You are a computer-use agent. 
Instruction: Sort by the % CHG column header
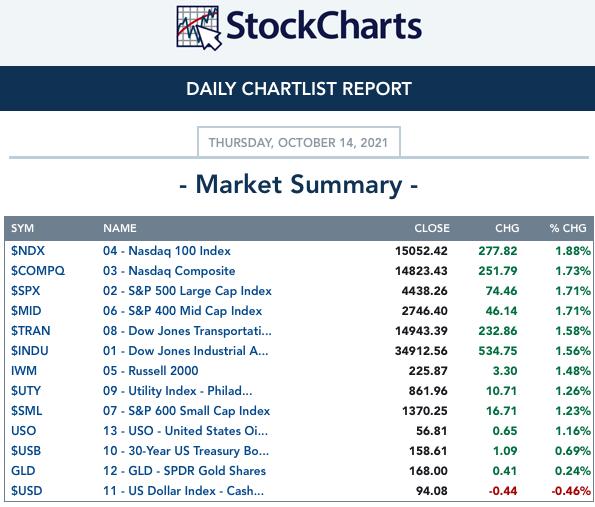(568, 228)
